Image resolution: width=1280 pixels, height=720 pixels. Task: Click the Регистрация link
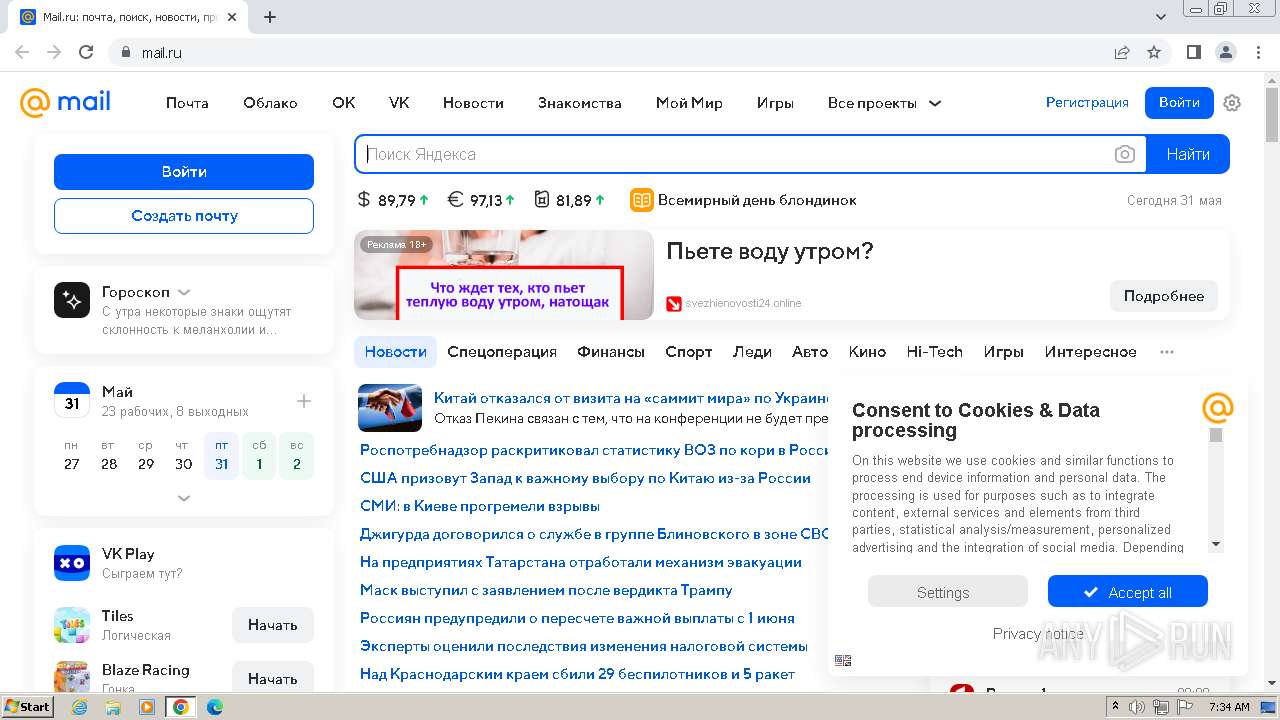point(1087,103)
